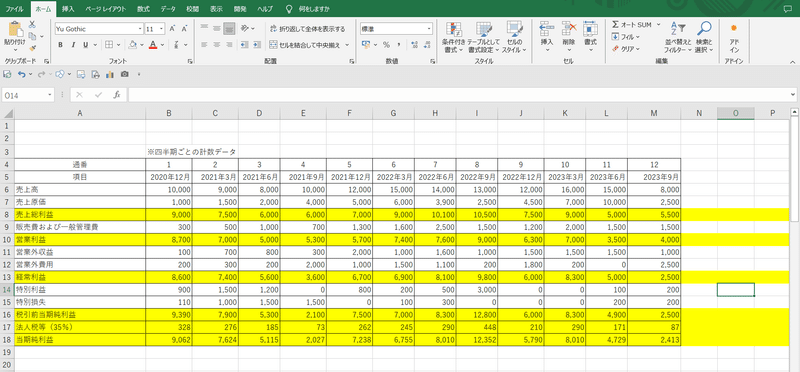Open the number format 標準 dropdown

click(429, 29)
